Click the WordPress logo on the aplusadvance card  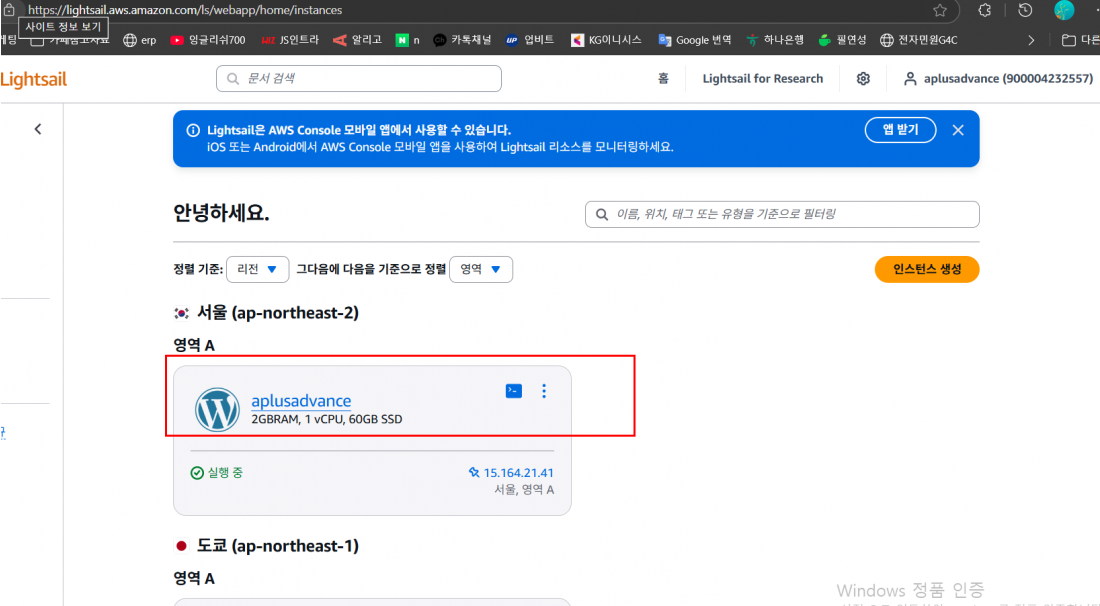tap(217, 410)
